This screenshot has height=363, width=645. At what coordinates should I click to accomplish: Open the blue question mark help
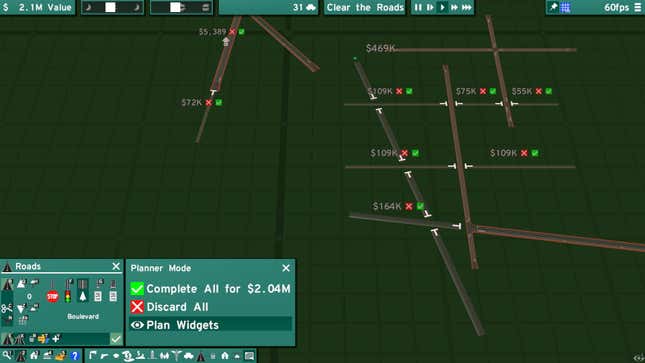(x=74, y=356)
